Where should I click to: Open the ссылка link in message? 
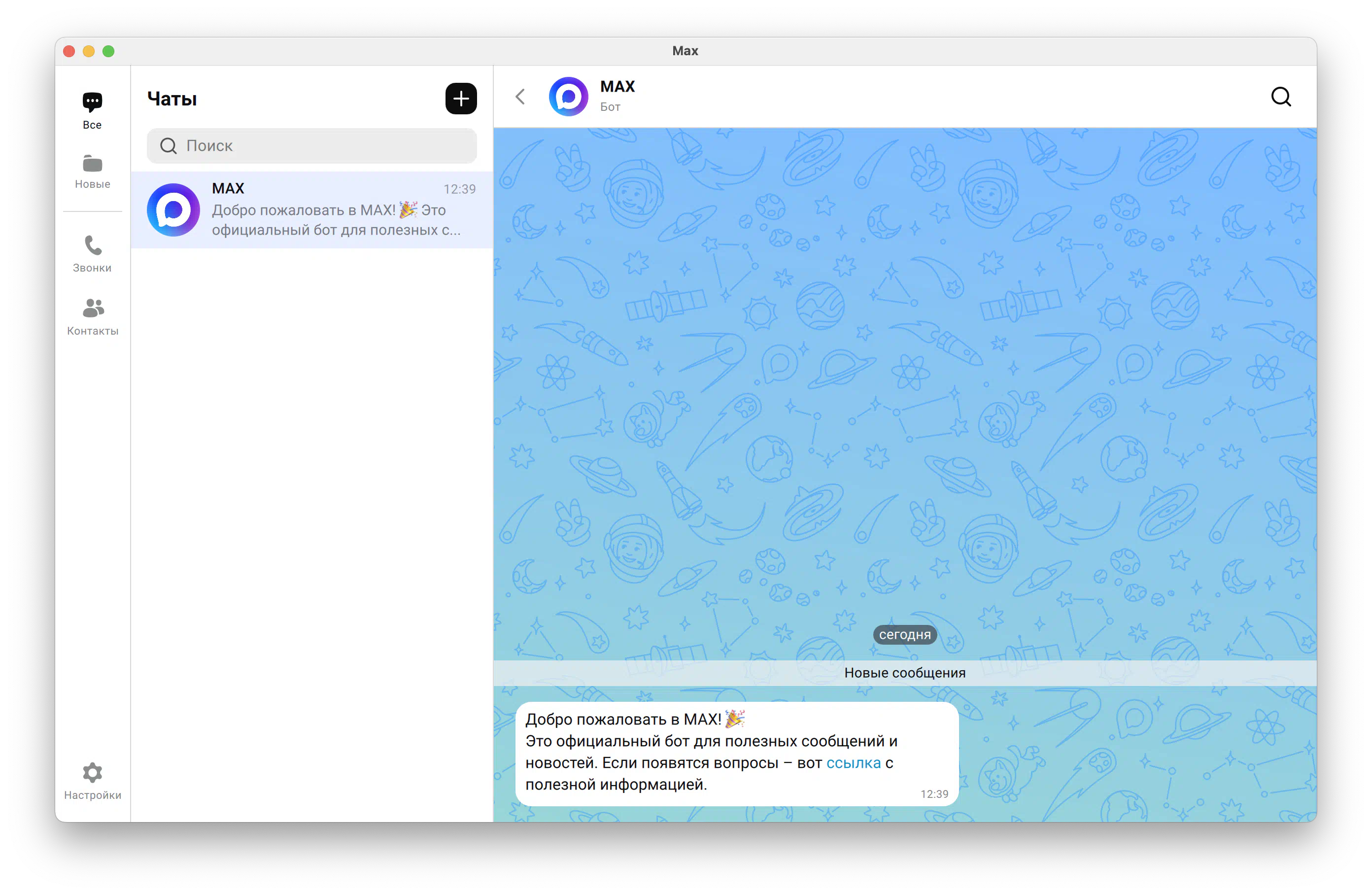[853, 763]
